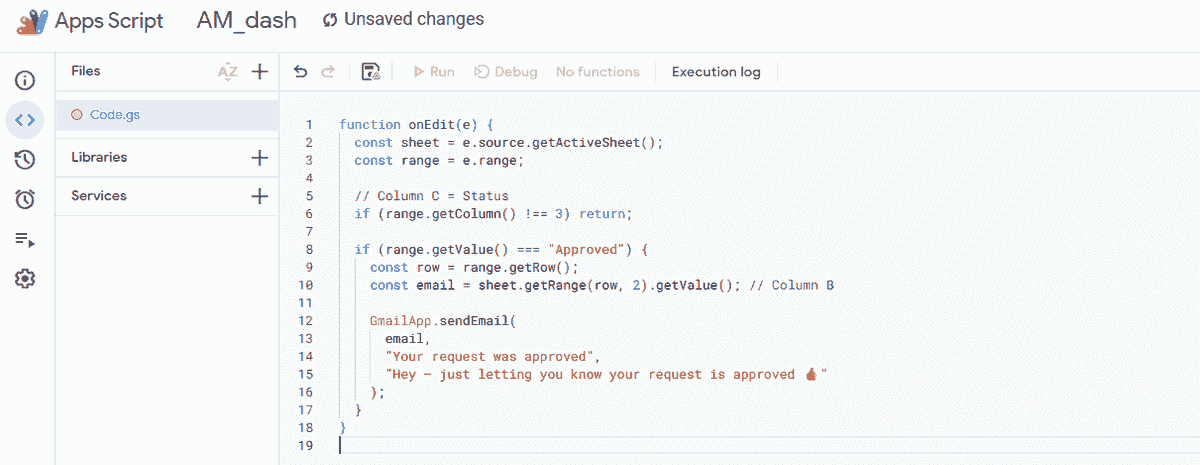This screenshot has width=1200, height=465.
Task: Sort files alphabetically with AZ icon
Action: click(228, 72)
